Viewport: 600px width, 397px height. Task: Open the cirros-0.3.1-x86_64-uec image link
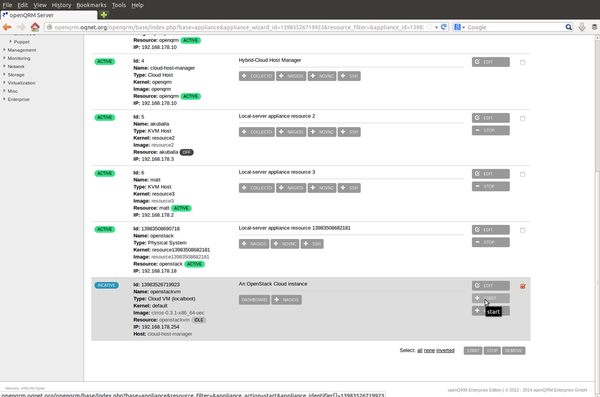[x=178, y=313]
